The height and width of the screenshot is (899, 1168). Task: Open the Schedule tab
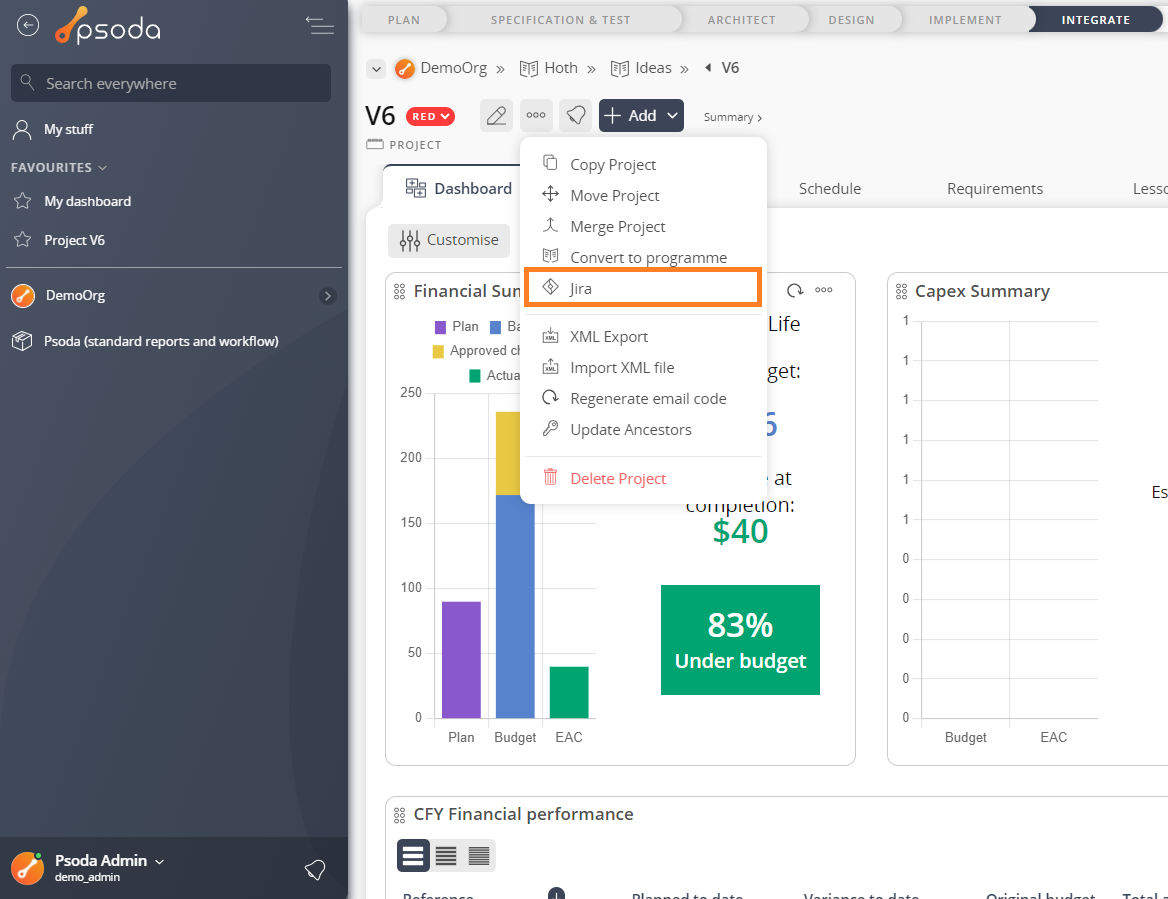(830, 188)
